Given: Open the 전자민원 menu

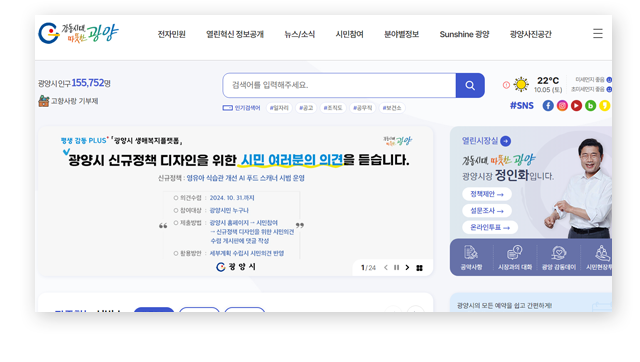Looking at the screenshot, I should (172, 34).
